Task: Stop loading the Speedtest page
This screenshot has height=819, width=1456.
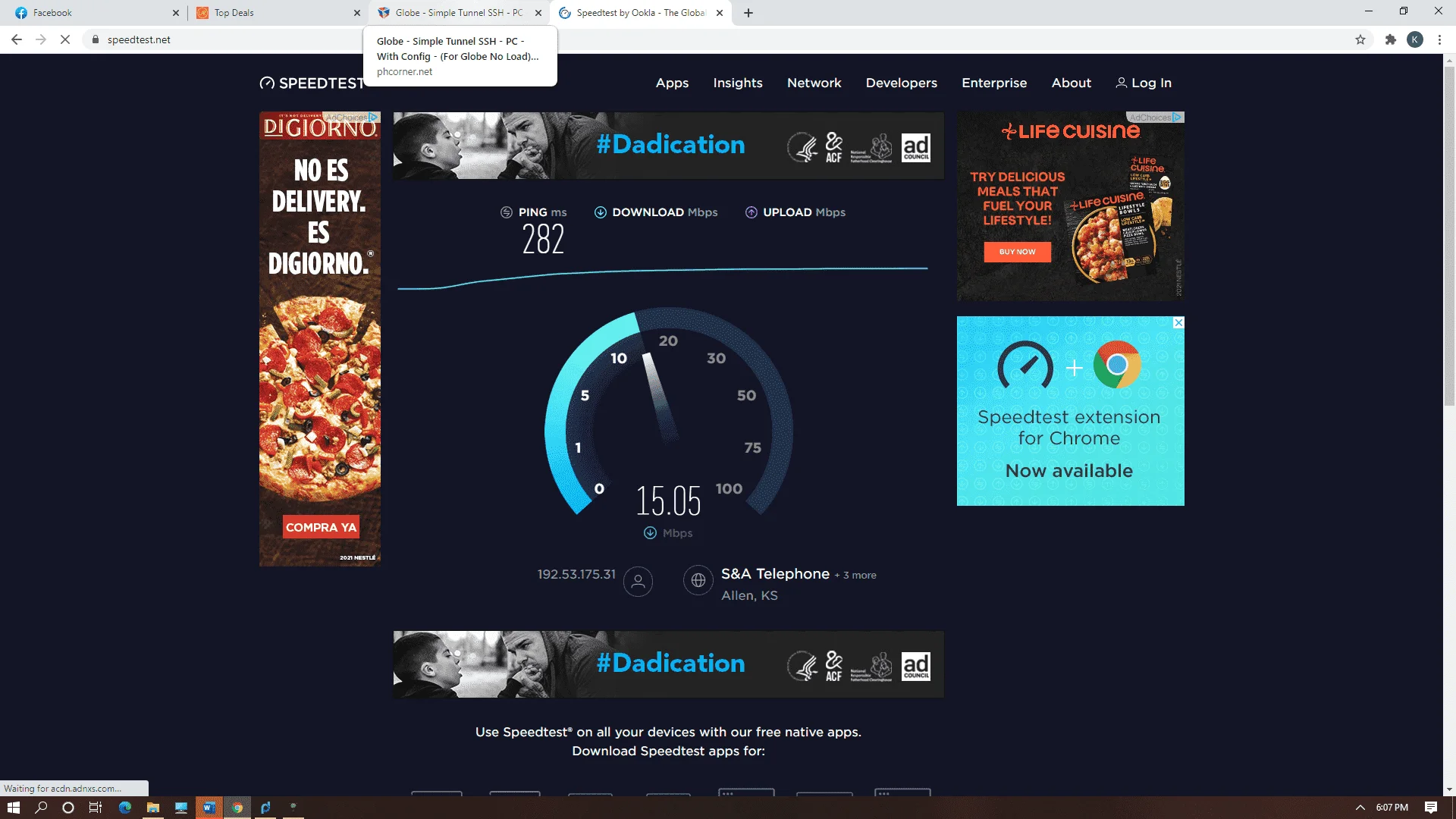Action: 65,39
